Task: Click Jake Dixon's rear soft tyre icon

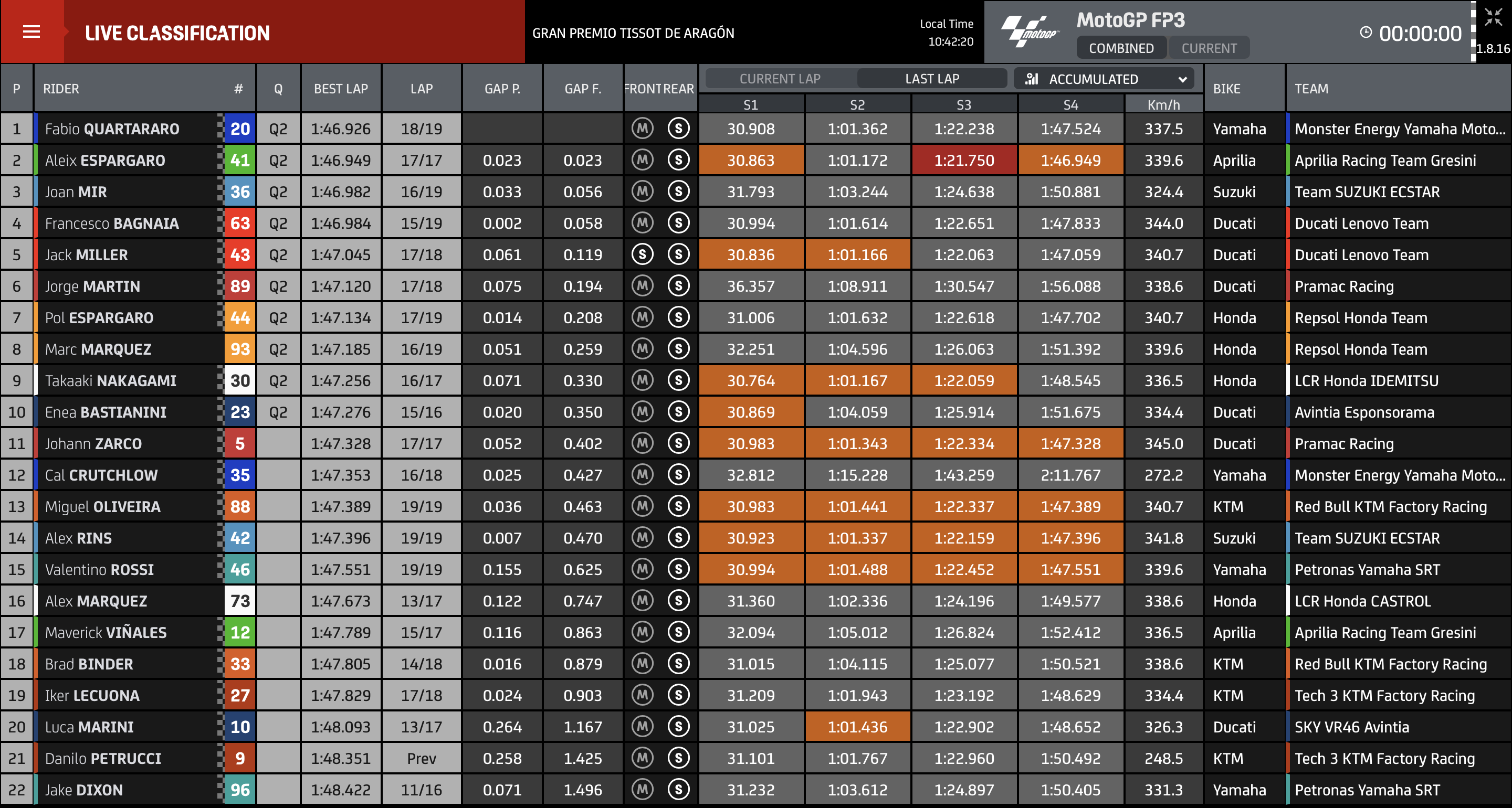Action: (x=678, y=789)
